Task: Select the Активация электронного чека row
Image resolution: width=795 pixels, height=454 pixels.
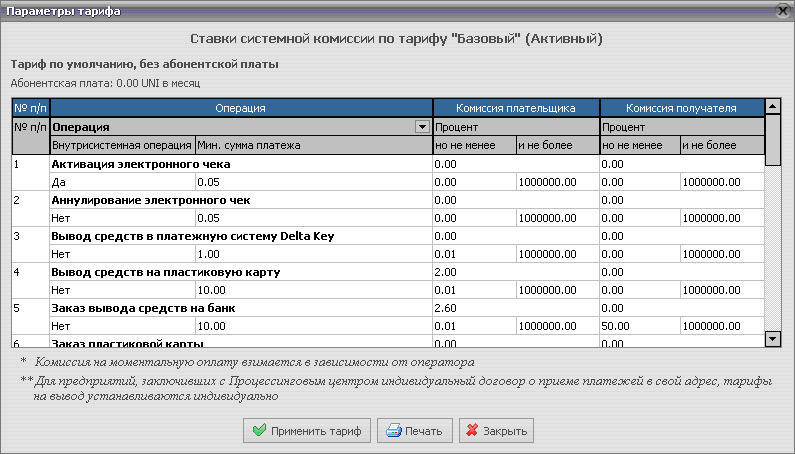Action: pos(140,164)
